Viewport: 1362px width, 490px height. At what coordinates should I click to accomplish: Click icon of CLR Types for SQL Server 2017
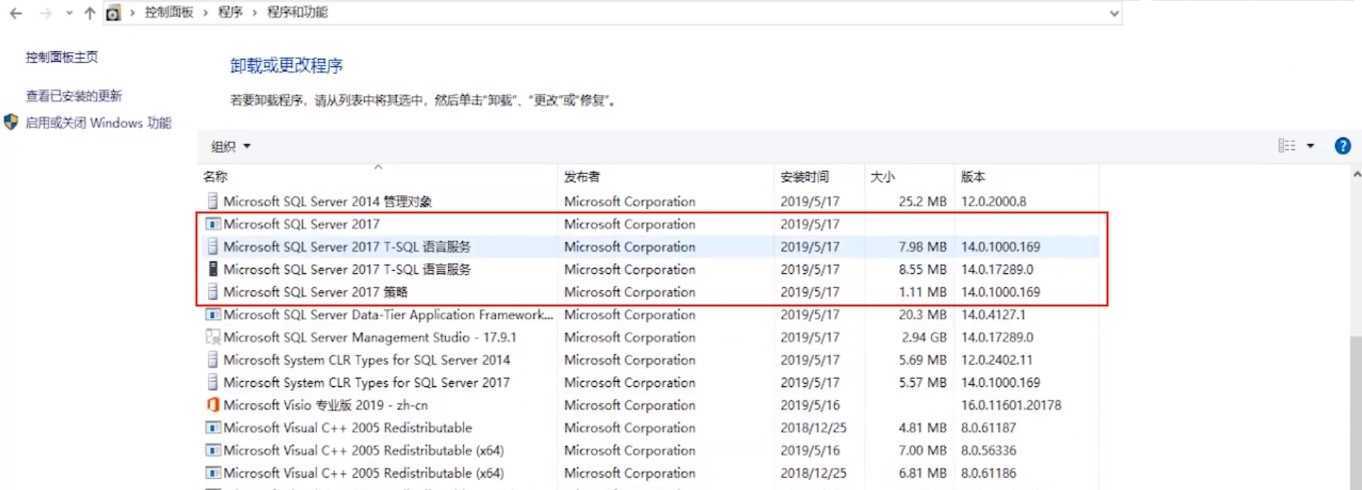click(212, 382)
